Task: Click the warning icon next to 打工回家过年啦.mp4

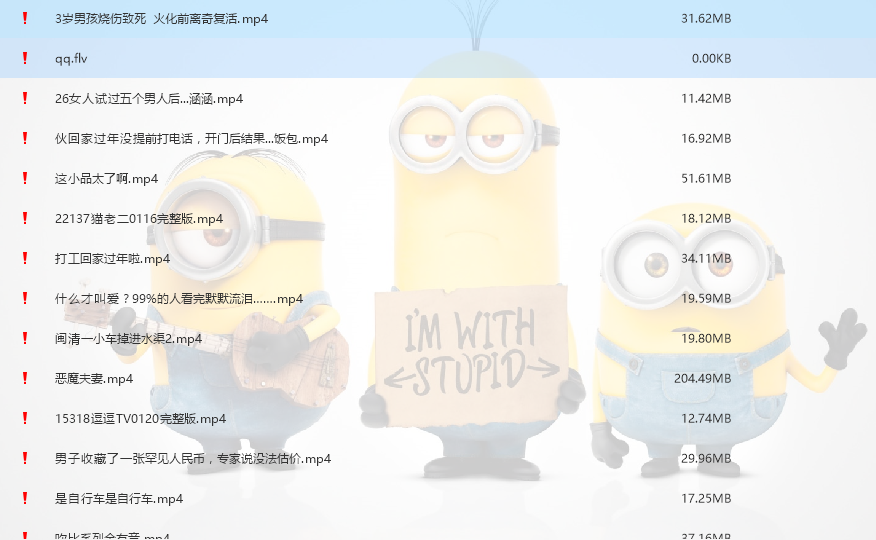Action: click(25, 258)
